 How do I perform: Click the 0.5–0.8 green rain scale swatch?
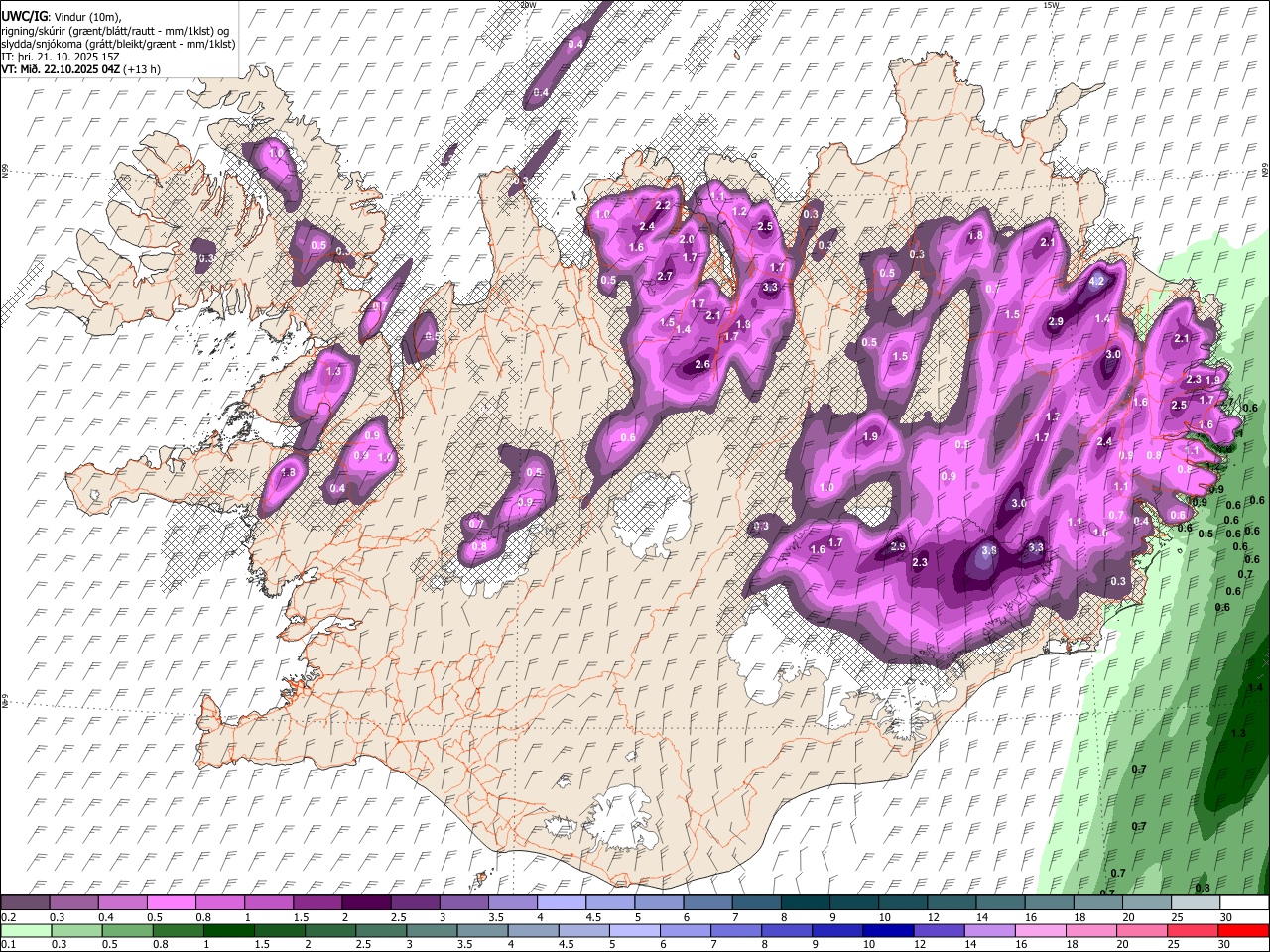(x=127, y=931)
